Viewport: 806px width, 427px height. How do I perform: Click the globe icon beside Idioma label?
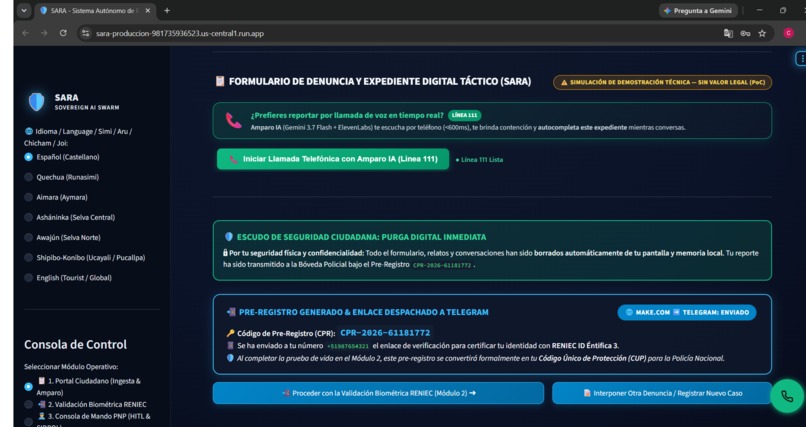(29, 132)
